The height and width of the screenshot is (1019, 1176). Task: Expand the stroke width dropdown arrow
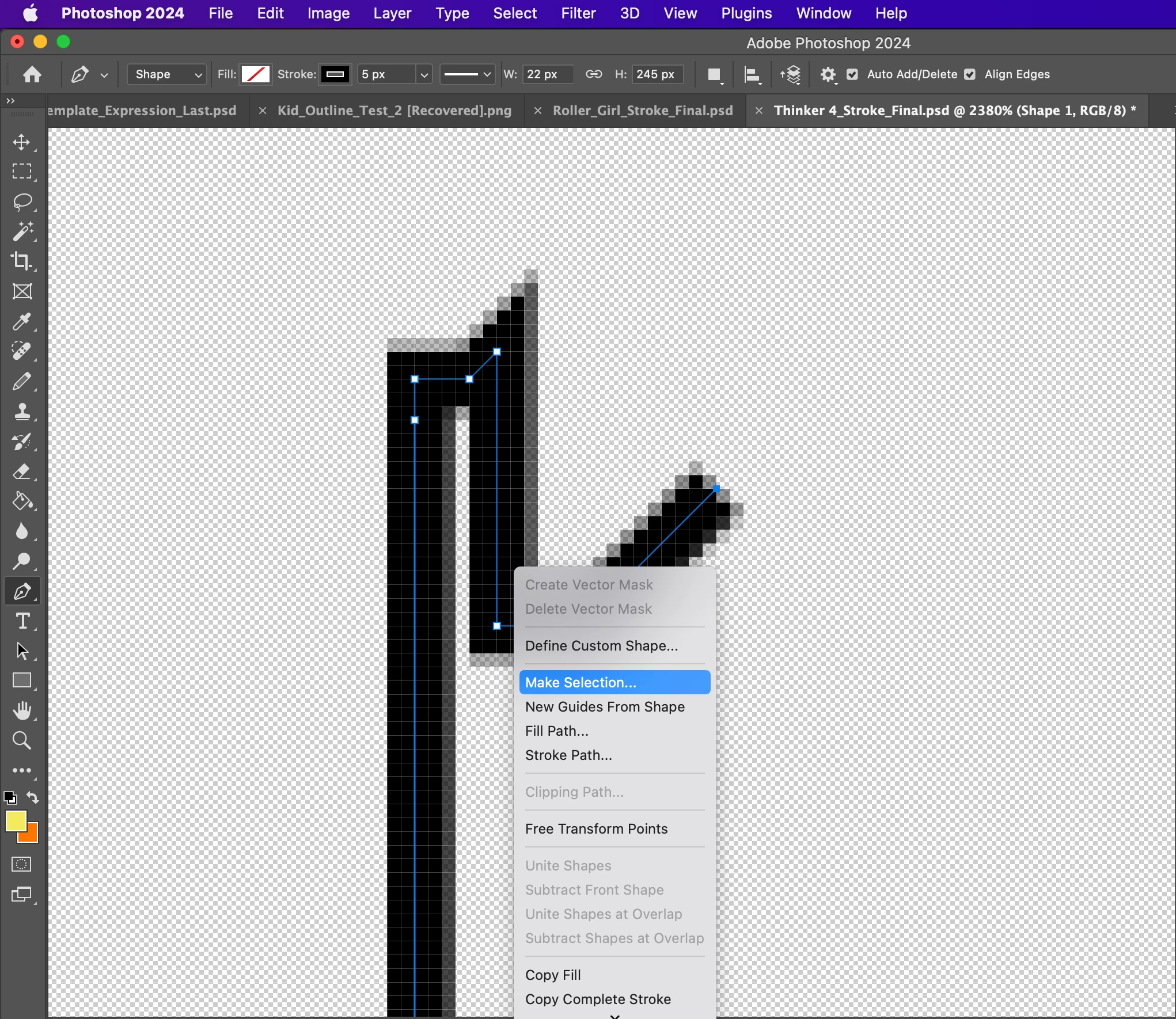click(x=424, y=75)
